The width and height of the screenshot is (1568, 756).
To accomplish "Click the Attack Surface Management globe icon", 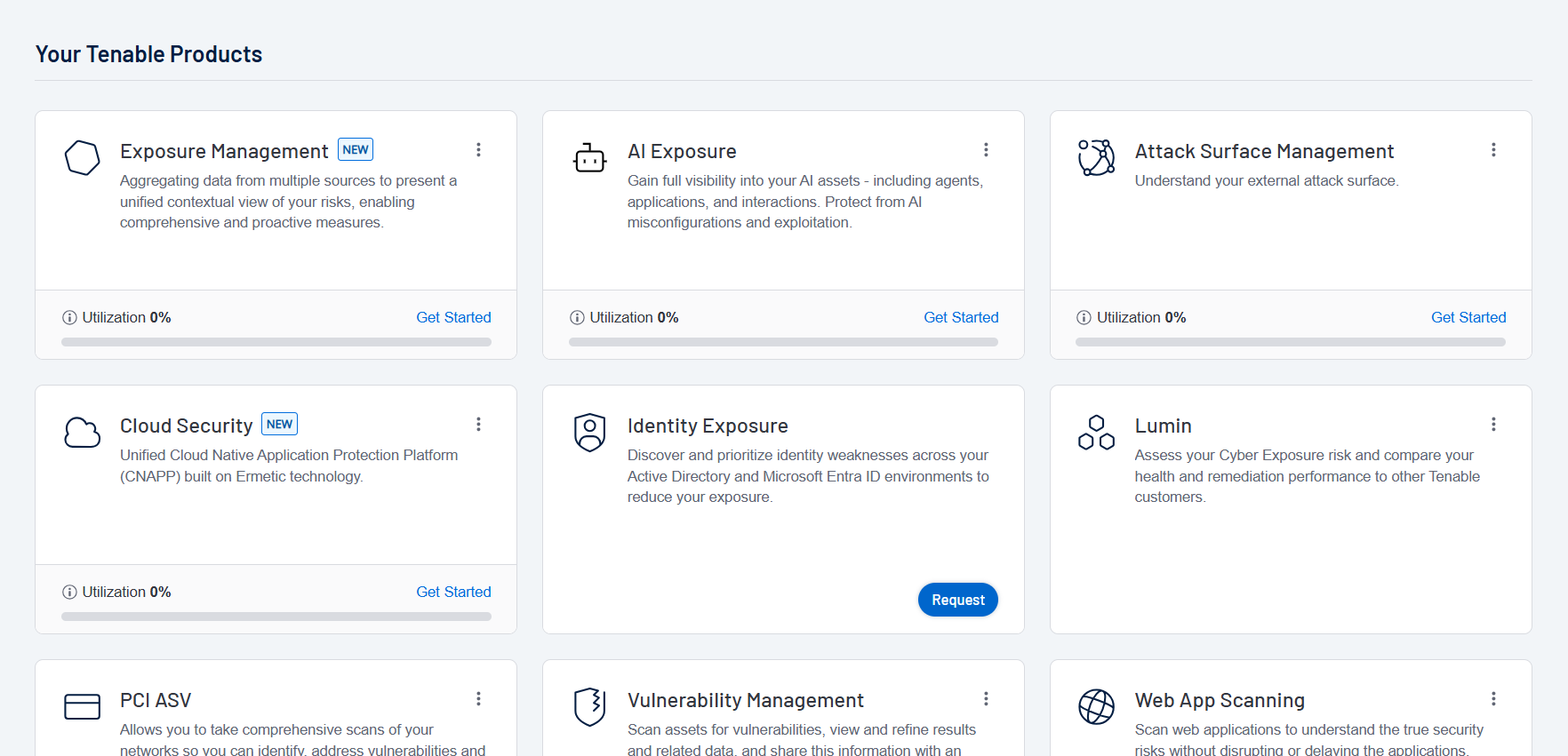I will (1096, 158).
